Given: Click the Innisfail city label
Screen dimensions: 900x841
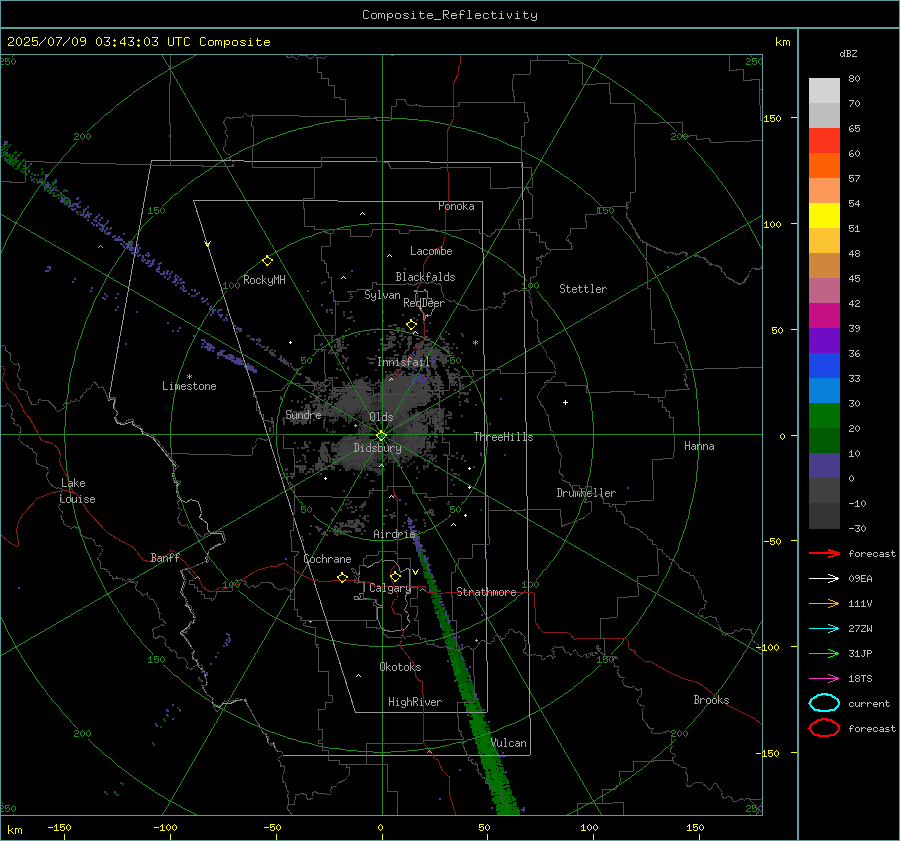Looking at the screenshot, I should 404,362.
